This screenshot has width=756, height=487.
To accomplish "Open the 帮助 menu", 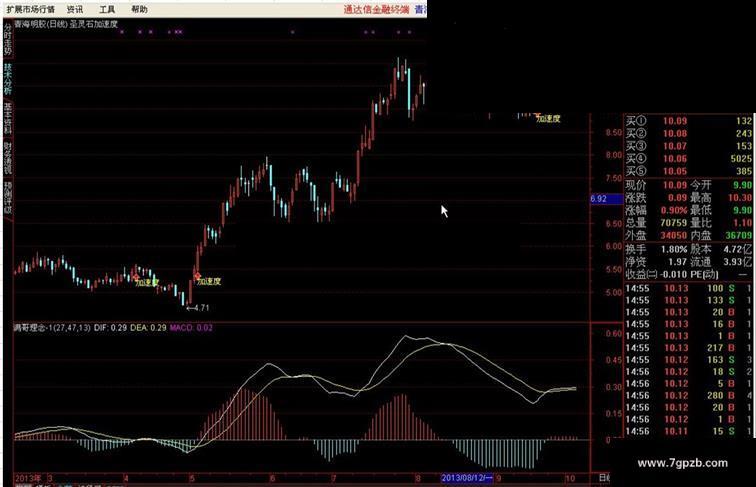I will pyautogui.click(x=139, y=9).
